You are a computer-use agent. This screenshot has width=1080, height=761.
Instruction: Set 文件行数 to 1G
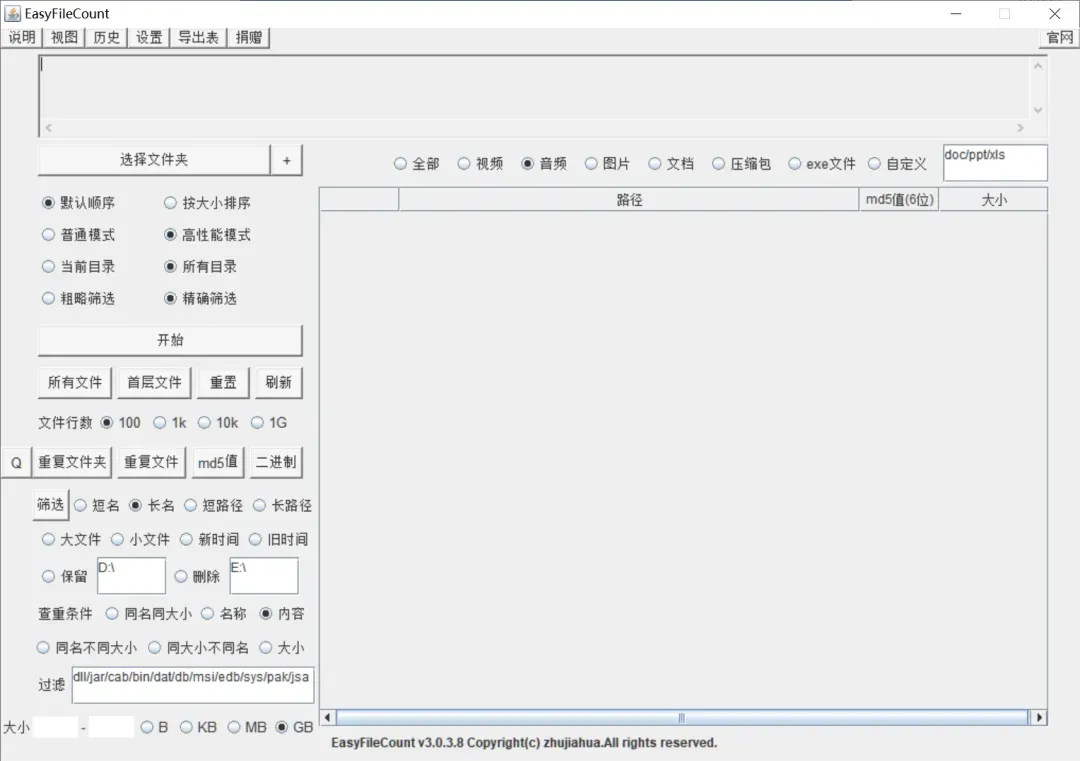pyautogui.click(x=269, y=423)
